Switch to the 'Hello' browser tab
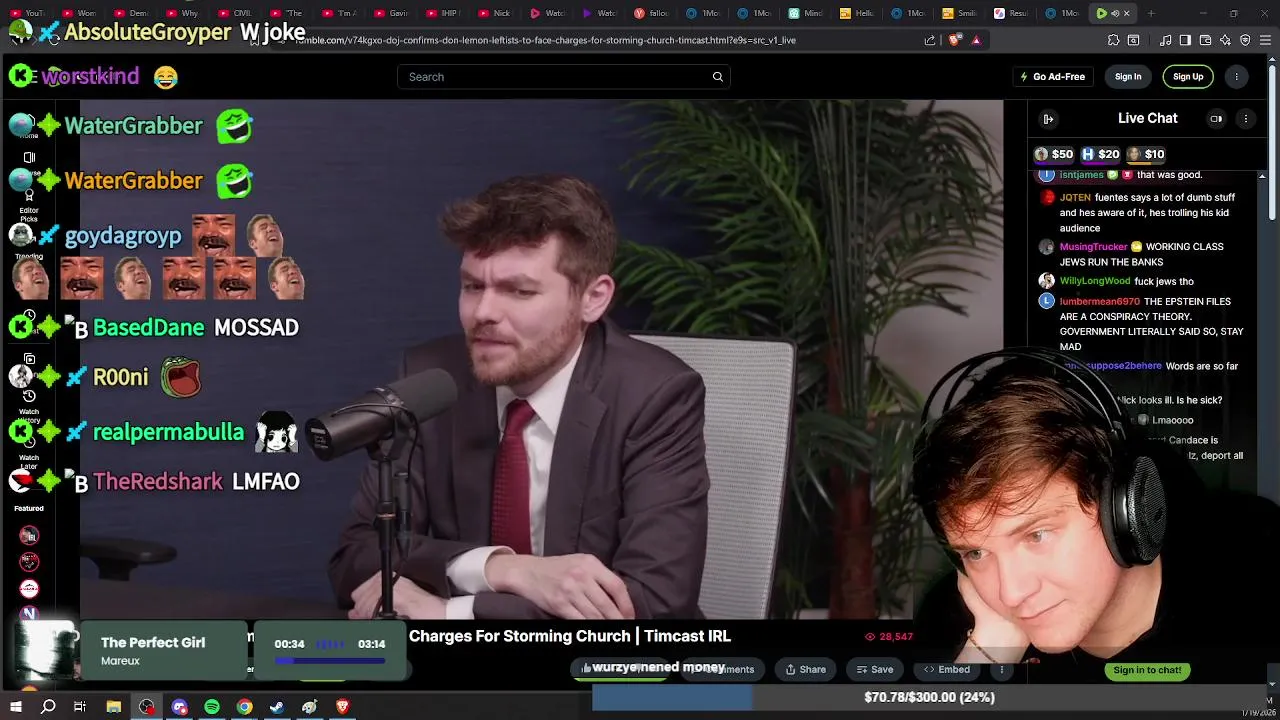 pos(857,13)
